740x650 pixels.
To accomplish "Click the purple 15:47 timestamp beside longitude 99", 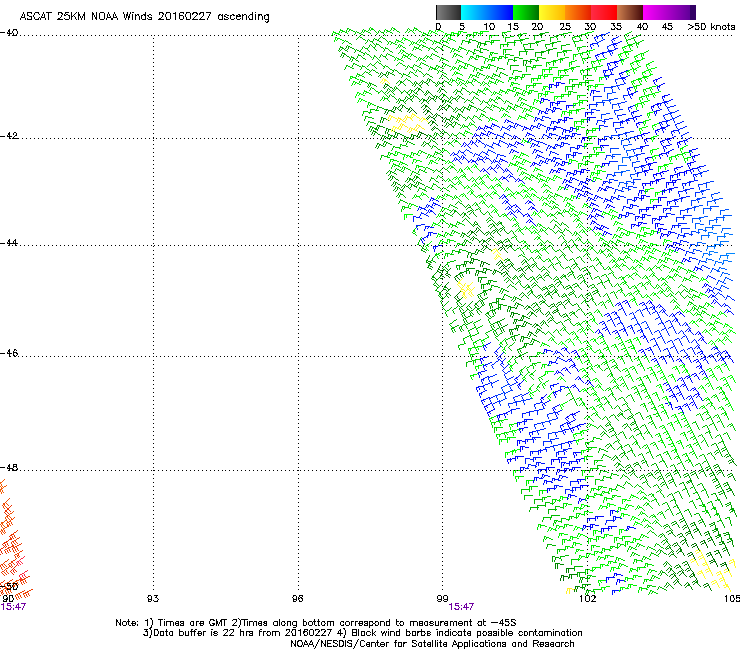I will (x=461, y=607).
